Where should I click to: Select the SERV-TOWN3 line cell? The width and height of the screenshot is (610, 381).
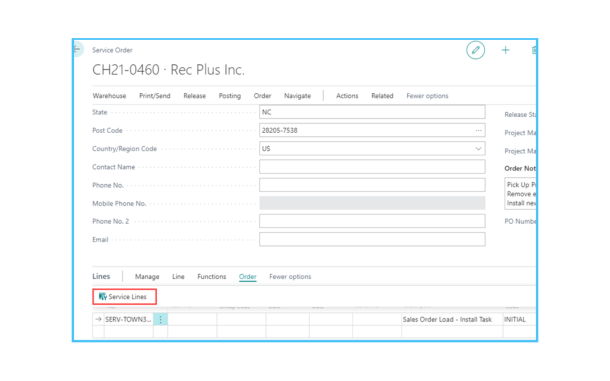click(x=128, y=319)
